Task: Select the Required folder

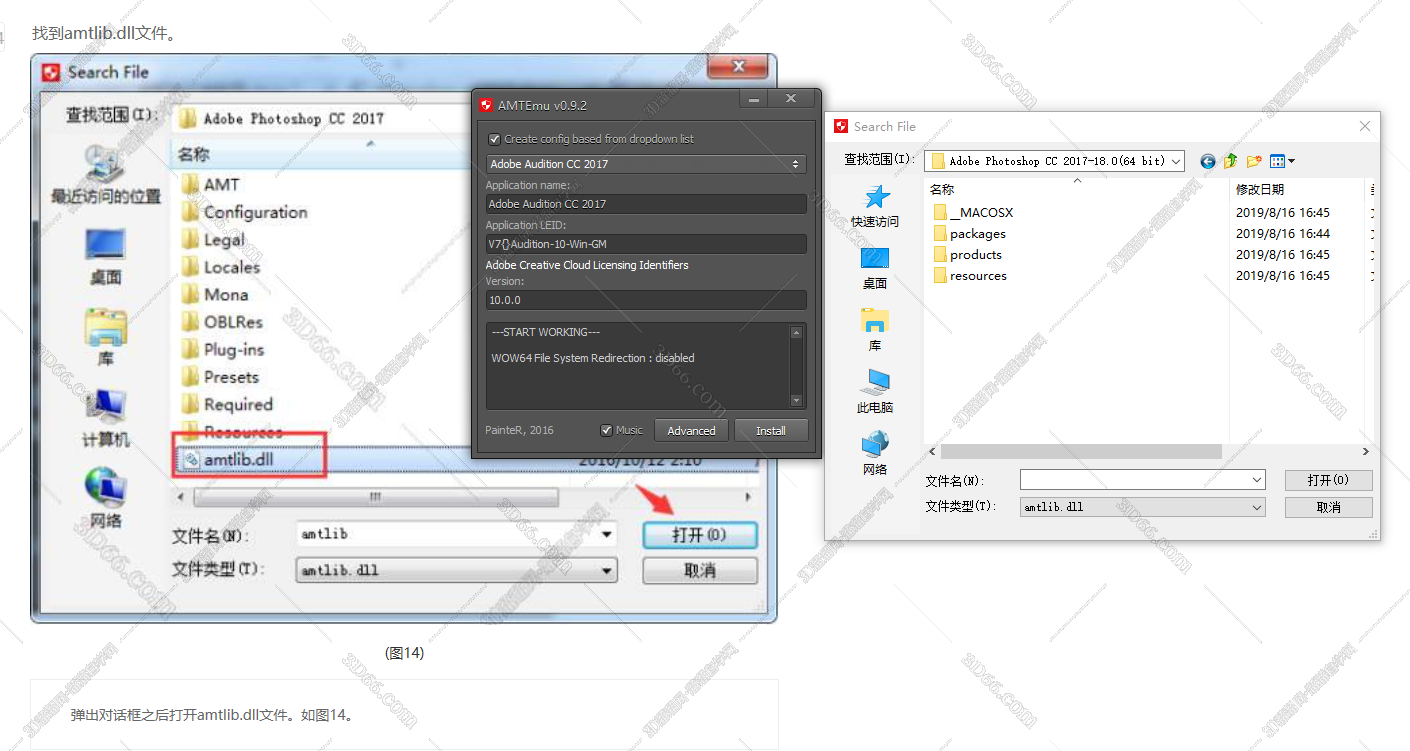Action: [x=227, y=405]
